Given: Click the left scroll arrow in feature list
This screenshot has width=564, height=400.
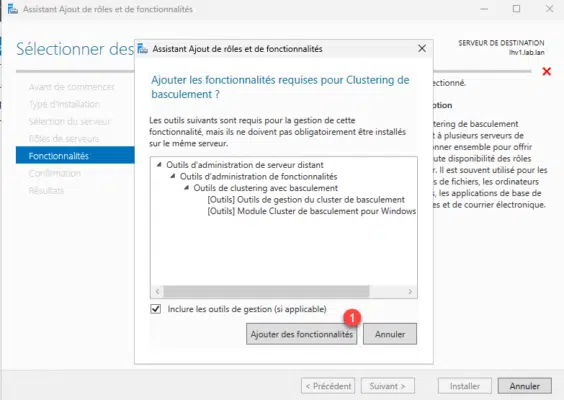Looking at the screenshot, I should point(158,291).
